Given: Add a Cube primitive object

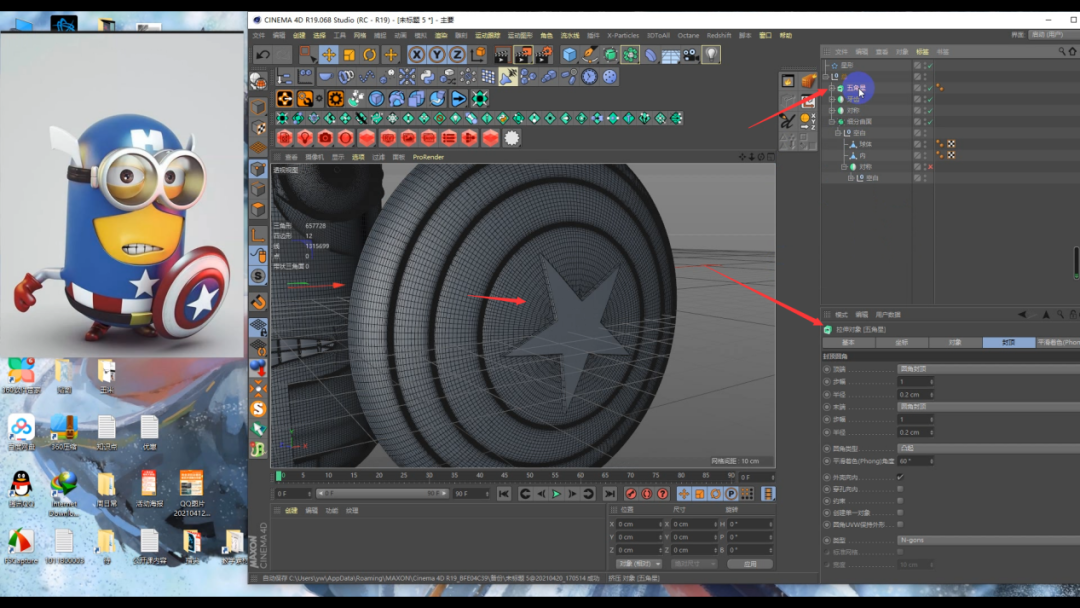Looking at the screenshot, I should coord(569,54).
